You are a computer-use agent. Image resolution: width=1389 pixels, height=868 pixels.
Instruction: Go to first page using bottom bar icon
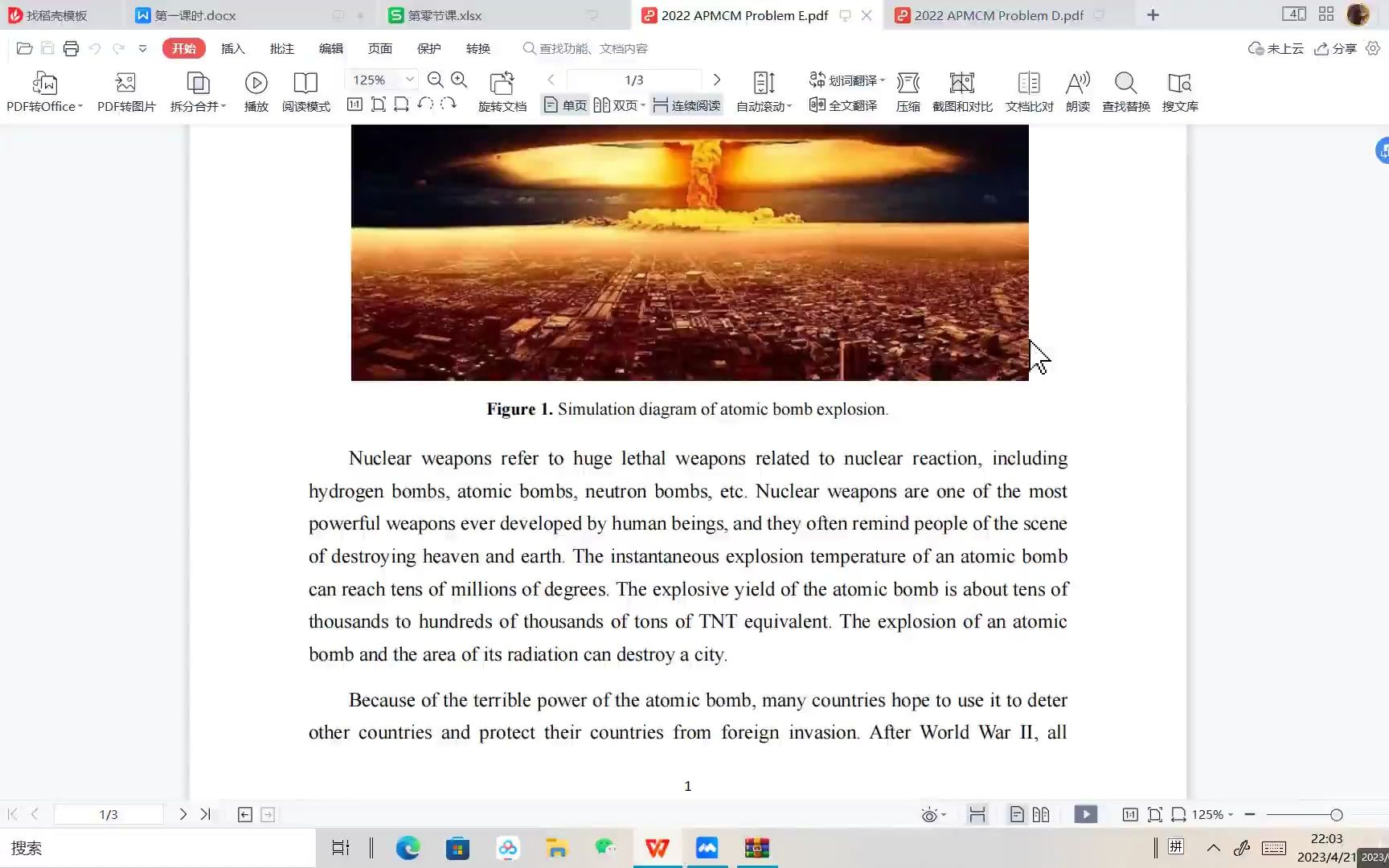pyautogui.click(x=12, y=814)
